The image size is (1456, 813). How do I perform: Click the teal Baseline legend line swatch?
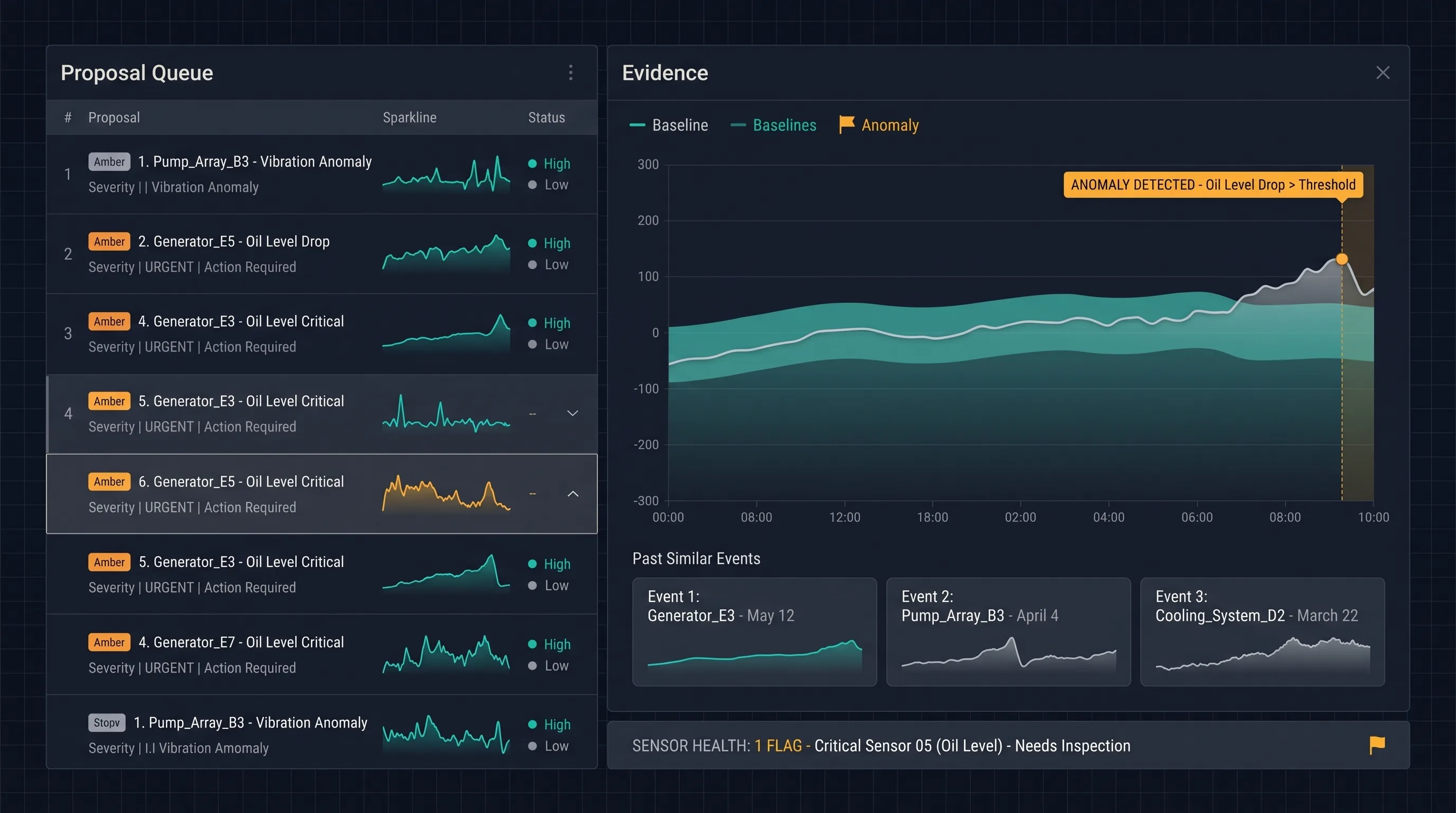637,125
